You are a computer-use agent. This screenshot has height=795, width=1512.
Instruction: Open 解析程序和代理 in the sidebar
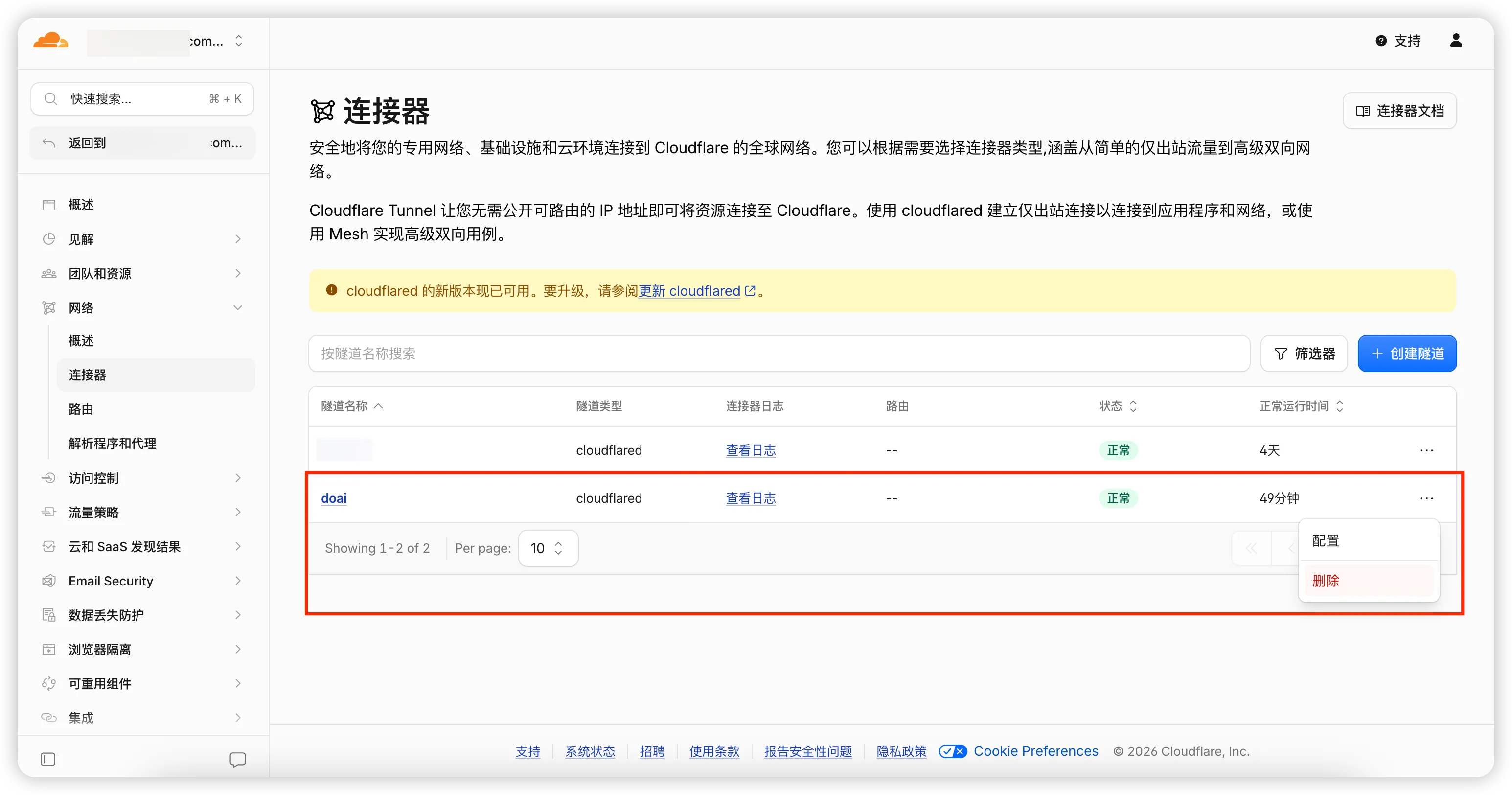[x=112, y=444]
